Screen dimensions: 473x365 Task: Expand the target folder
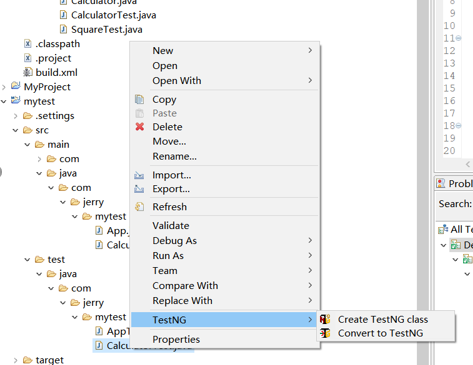[x=16, y=360]
